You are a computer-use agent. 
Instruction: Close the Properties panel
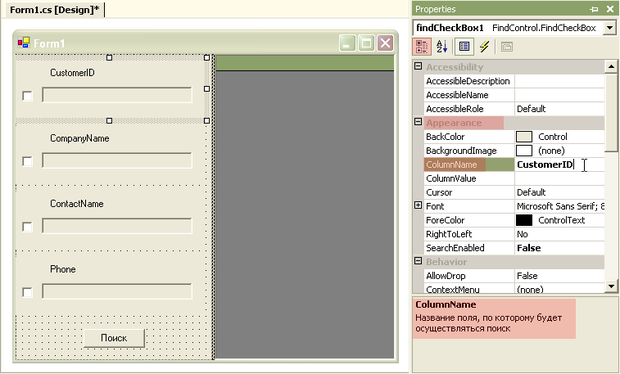(x=610, y=9)
